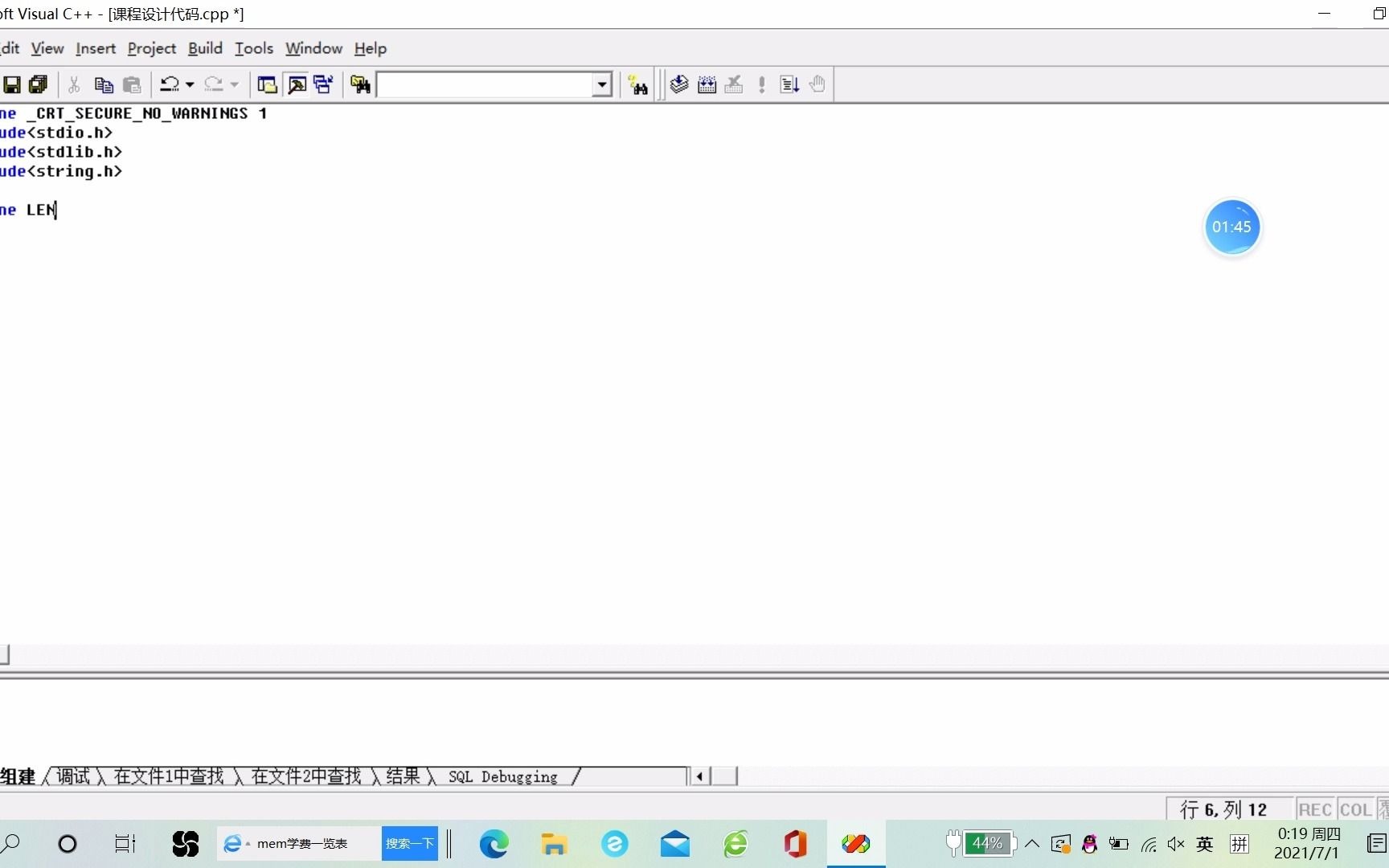Click the 44% battery level indicator
This screenshot has height=868, width=1389.
tap(988, 844)
